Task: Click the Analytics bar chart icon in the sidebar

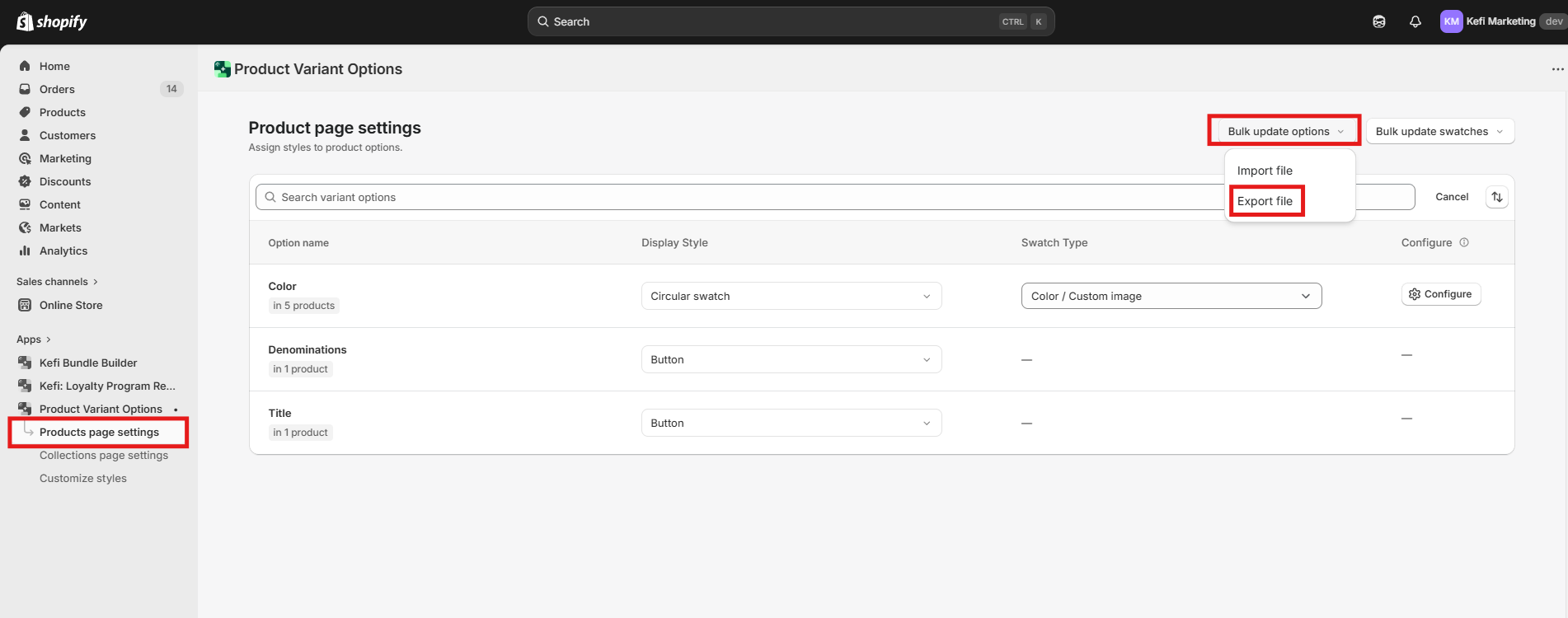Action: [25, 250]
